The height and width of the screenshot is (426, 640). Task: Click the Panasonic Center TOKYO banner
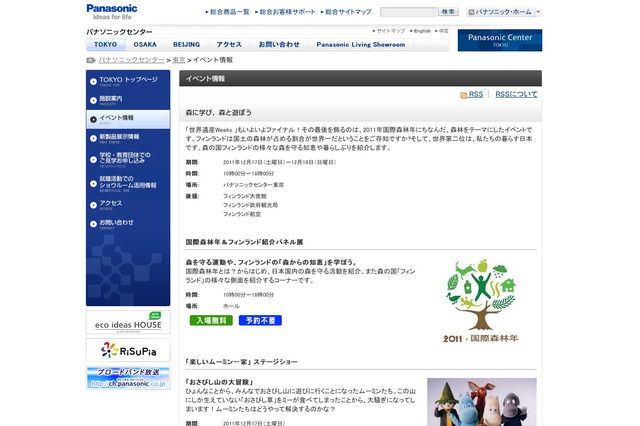tap(500, 39)
